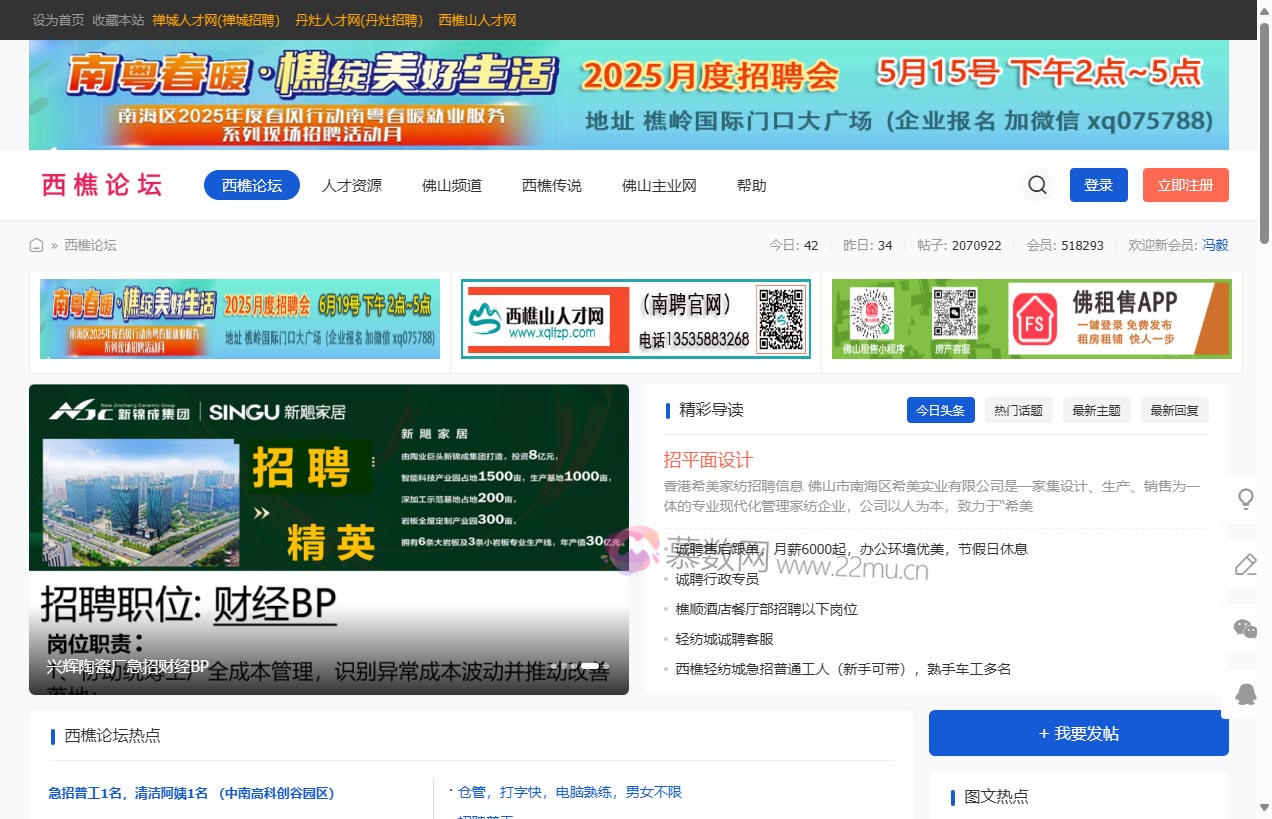Click the 西樵论坛 site logo

(101, 184)
